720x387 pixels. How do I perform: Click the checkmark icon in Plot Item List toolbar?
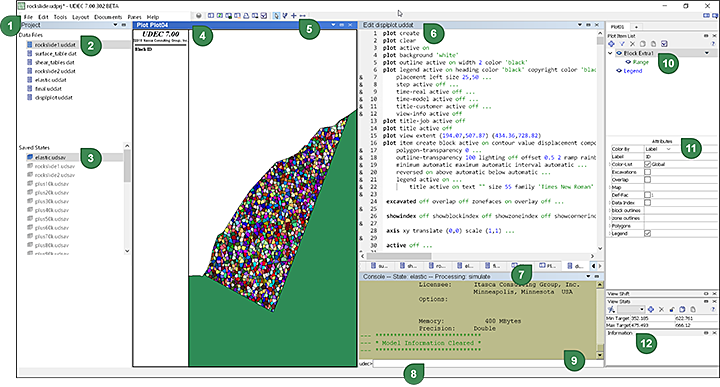point(622,44)
